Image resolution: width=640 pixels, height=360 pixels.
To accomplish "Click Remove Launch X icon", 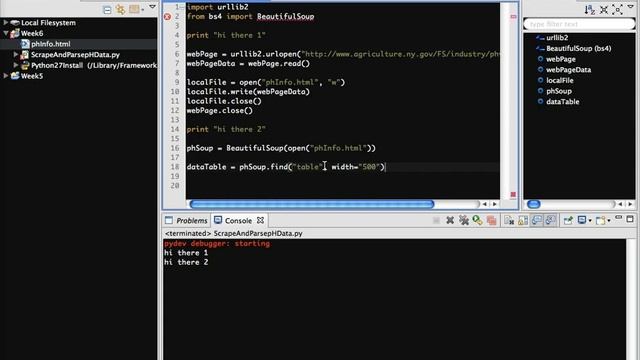I will click(450, 220).
